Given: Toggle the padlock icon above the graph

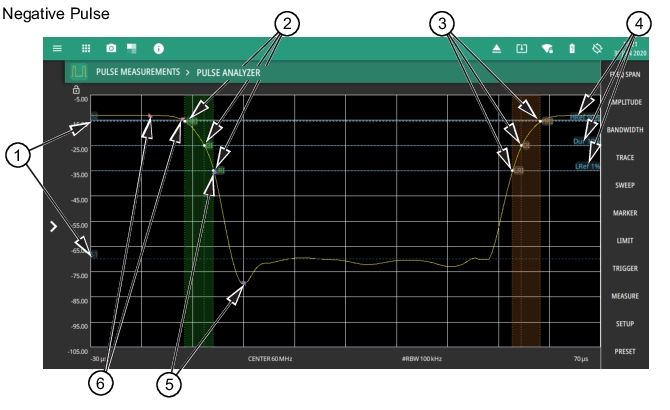Looking at the screenshot, I should (76, 90).
